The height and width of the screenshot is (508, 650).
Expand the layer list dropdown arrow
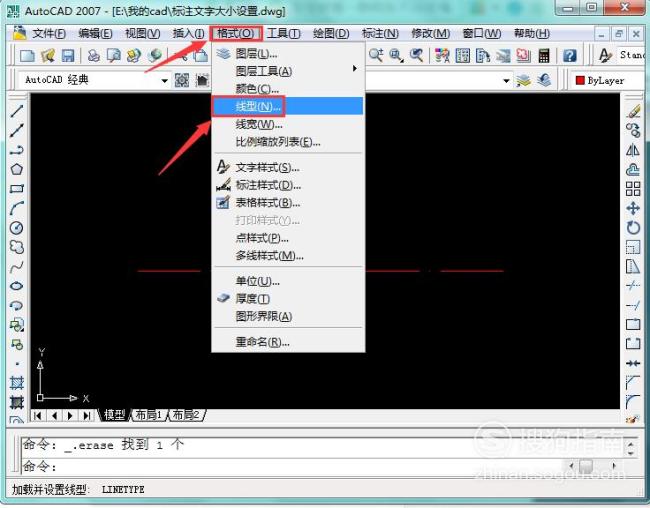click(506, 80)
